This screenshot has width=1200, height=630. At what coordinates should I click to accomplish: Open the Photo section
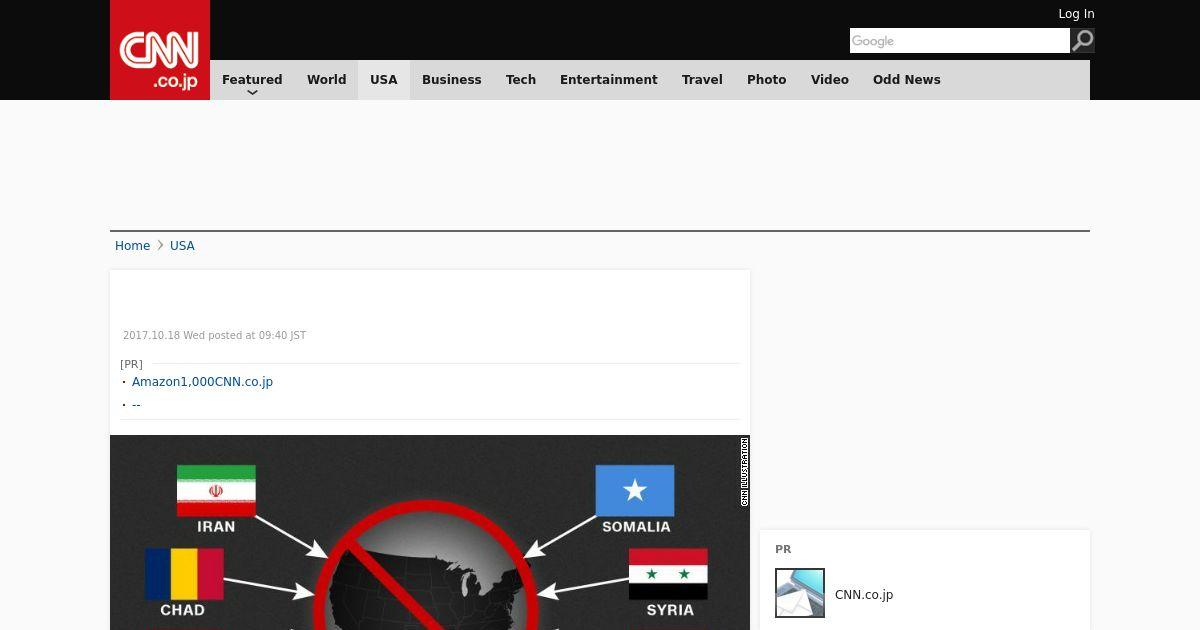pyautogui.click(x=767, y=80)
